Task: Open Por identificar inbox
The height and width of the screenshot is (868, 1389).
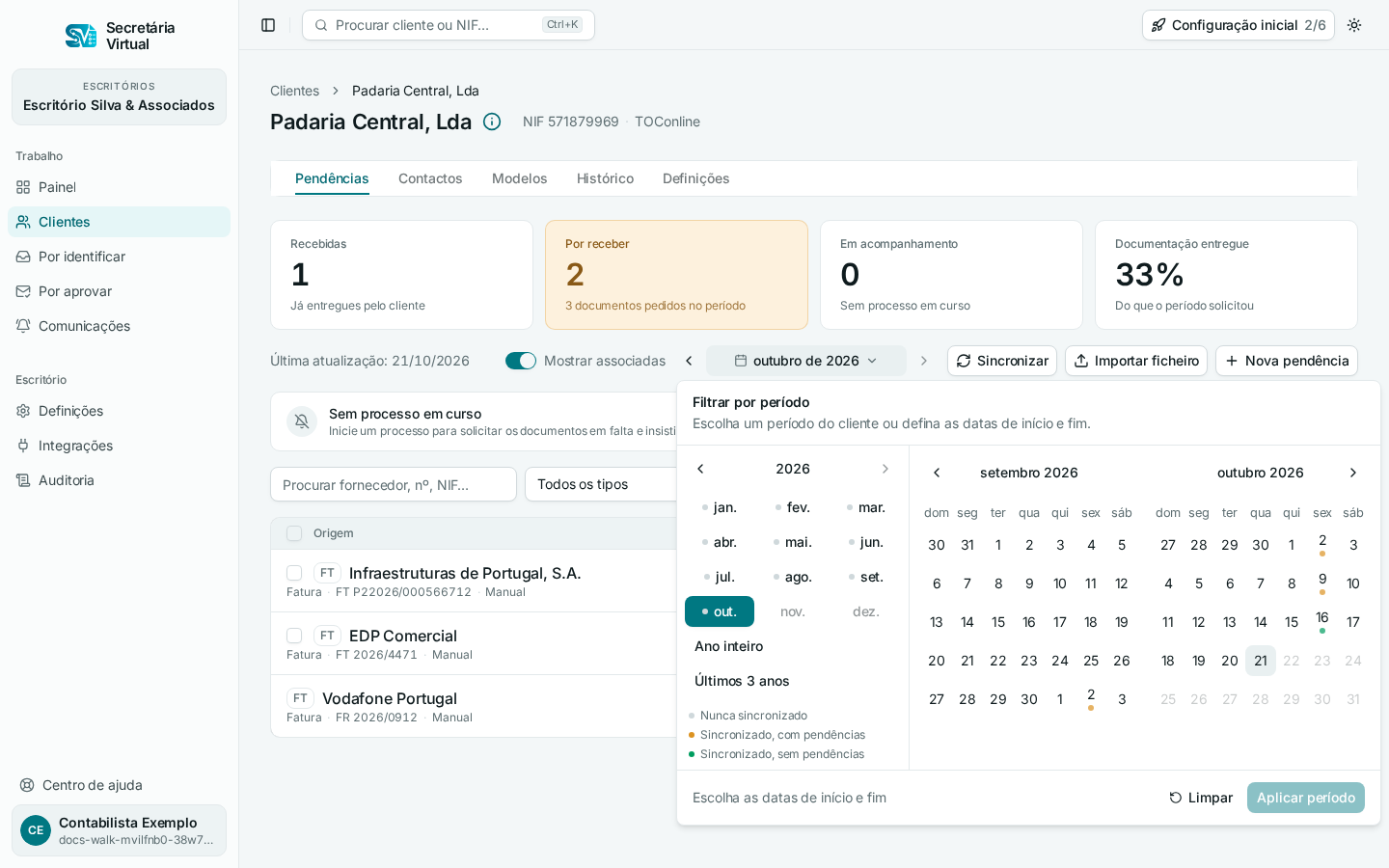Action: click(x=119, y=257)
